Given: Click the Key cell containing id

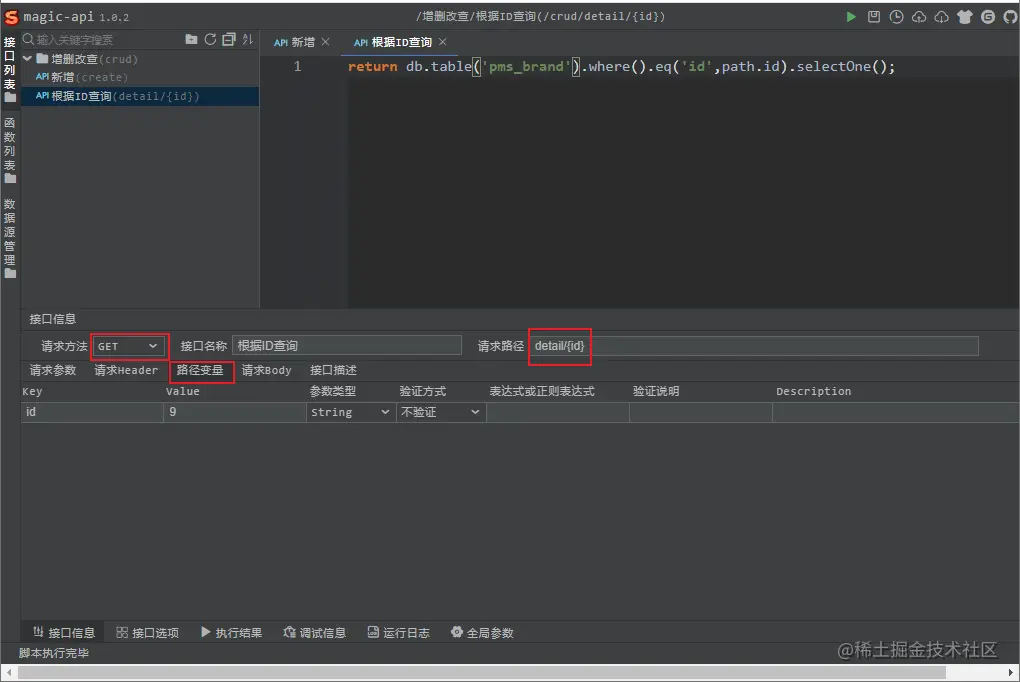Looking at the screenshot, I should point(92,412).
